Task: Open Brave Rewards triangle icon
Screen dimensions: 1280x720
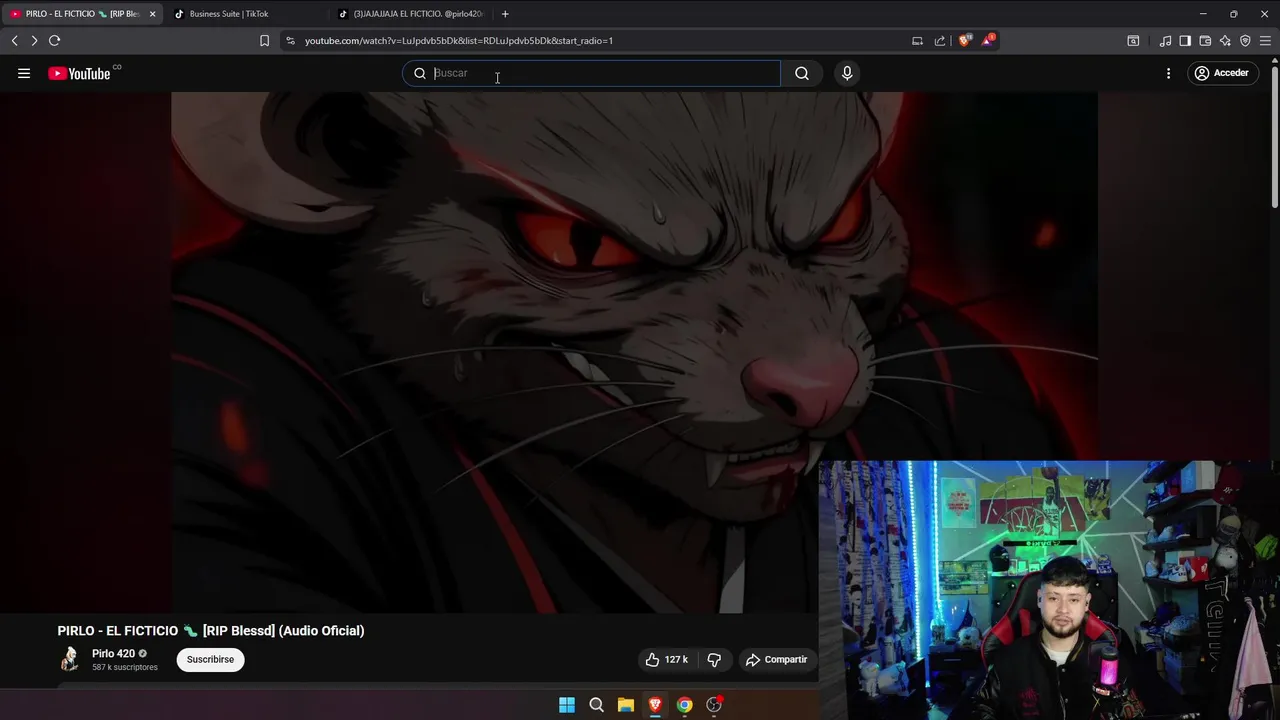Action: tap(988, 41)
